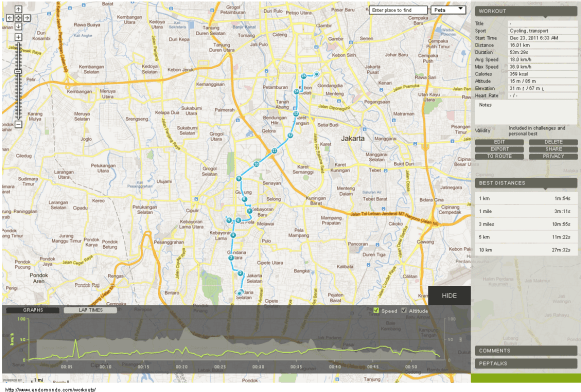Pan the map right with arrow button
This screenshot has width=581, height=392.
point(27,18)
